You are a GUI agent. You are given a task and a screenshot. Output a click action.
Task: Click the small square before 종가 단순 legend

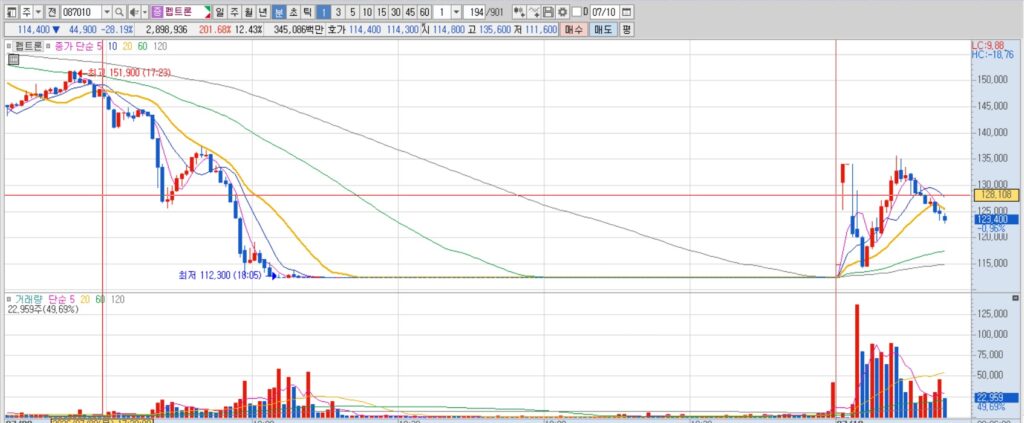(50, 46)
